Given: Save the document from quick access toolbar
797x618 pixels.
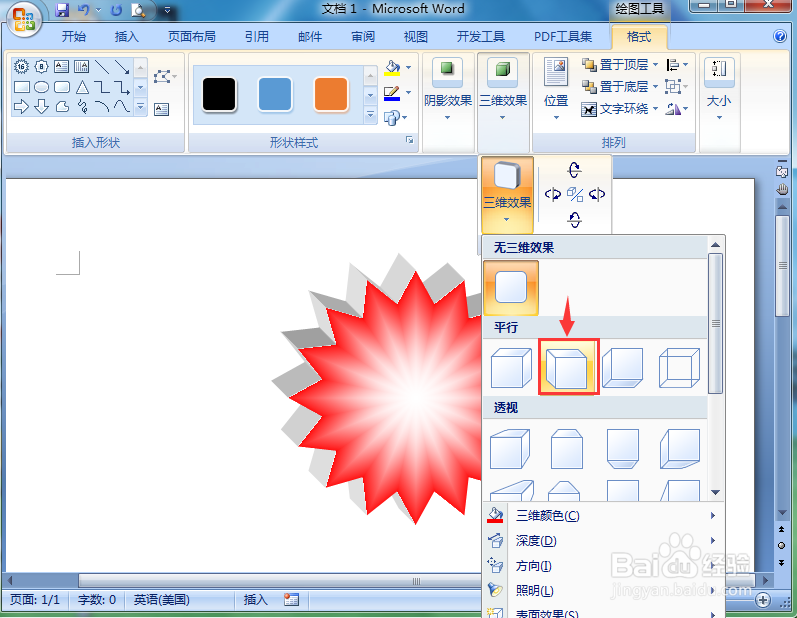Looking at the screenshot, I should [62, 10].
